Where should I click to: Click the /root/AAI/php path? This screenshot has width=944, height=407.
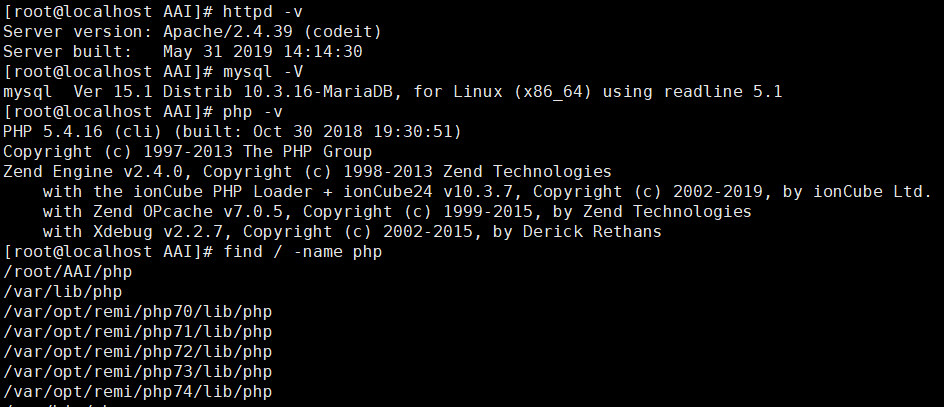click(x=67, y=272)
